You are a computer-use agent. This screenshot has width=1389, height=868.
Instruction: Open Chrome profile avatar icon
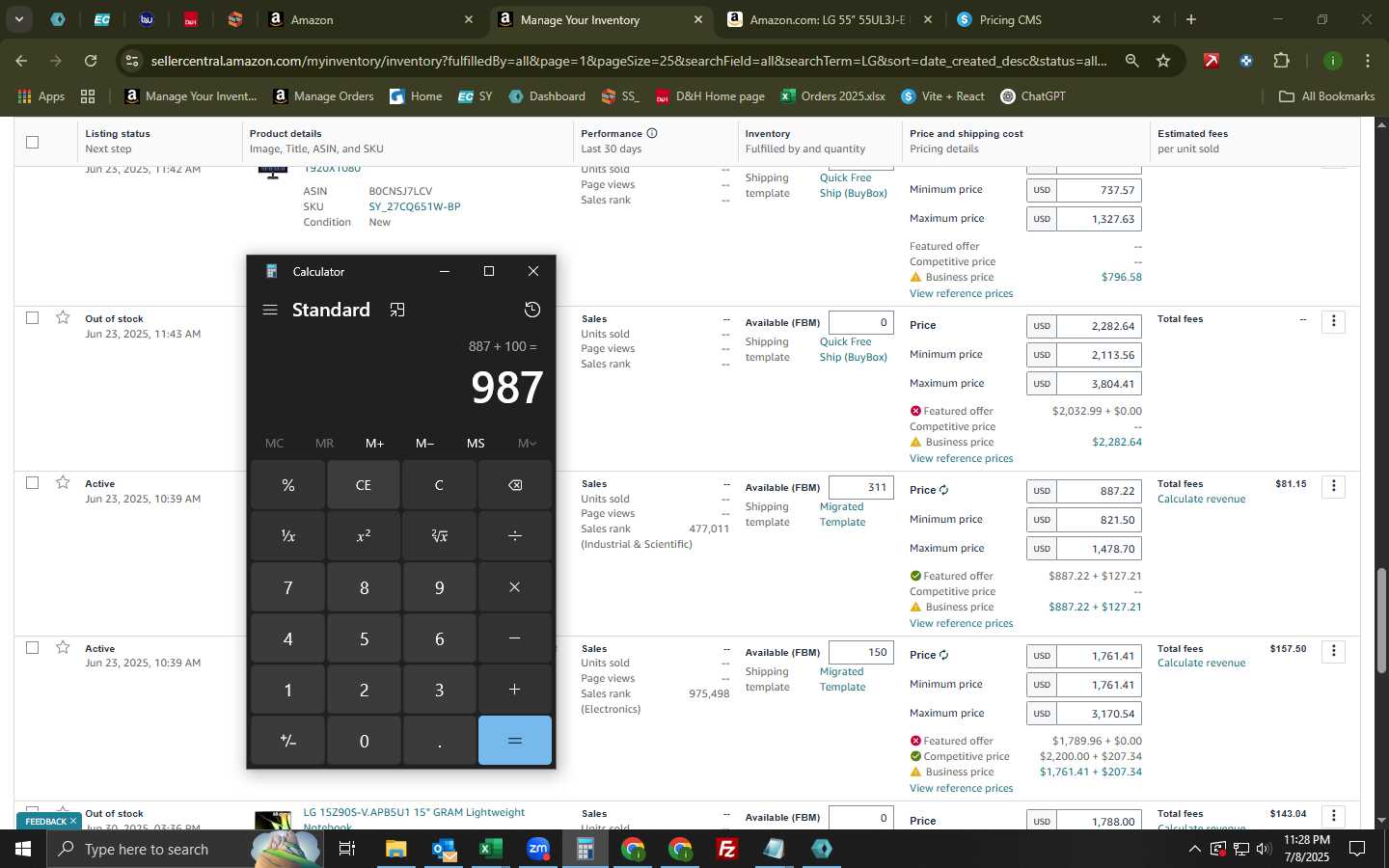1333,61
